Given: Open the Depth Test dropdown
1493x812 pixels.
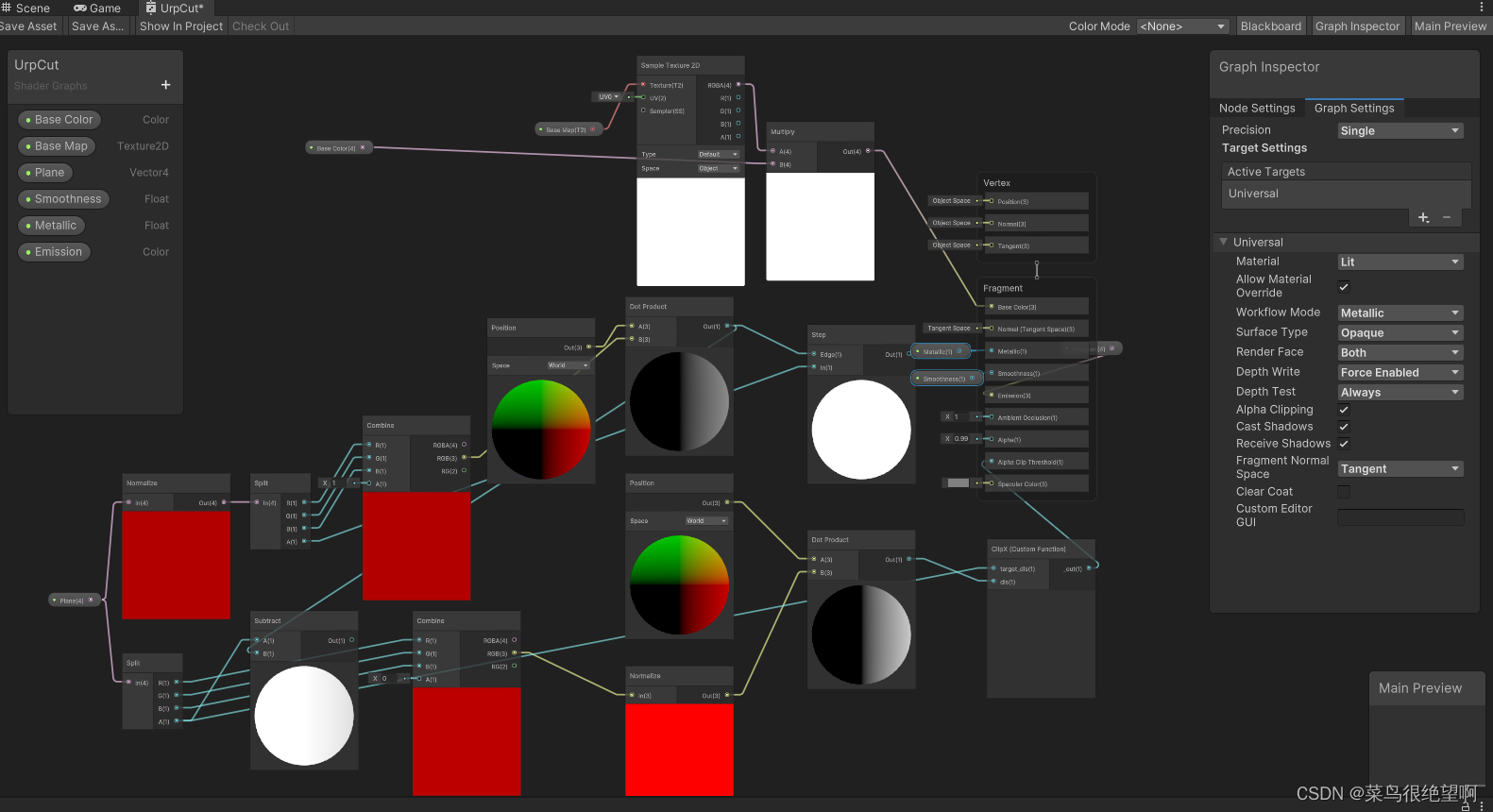Looking at the screenshot, I should point(1400,392).
